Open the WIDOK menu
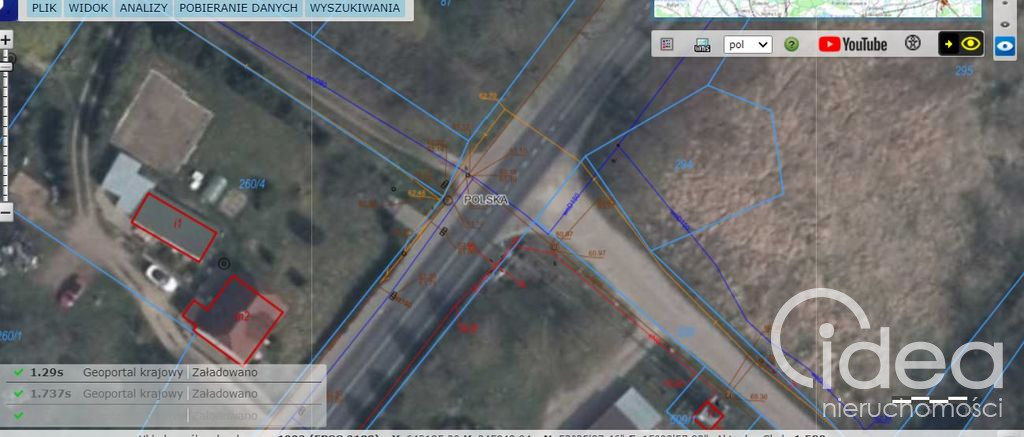The width and height of the screenshot is (1024, 437). [x=88, y=8]
